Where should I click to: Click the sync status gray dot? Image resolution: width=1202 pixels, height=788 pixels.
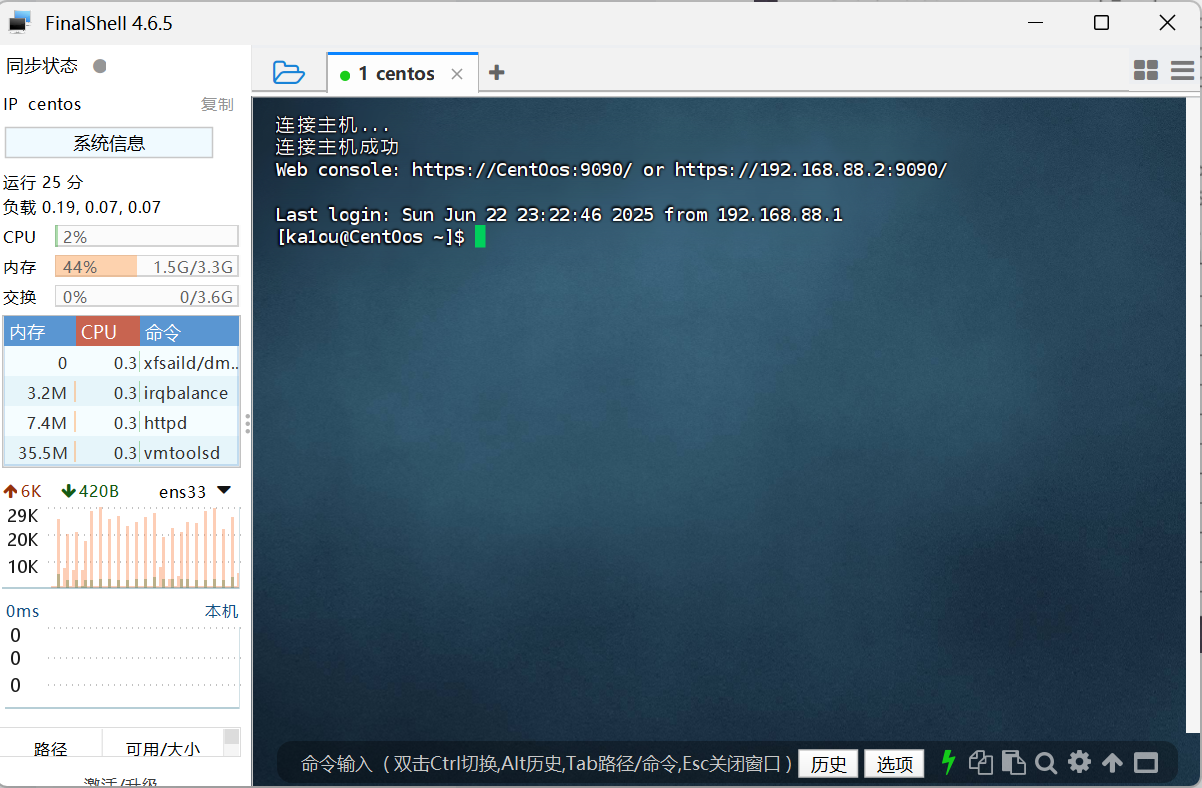coord(99,66)
